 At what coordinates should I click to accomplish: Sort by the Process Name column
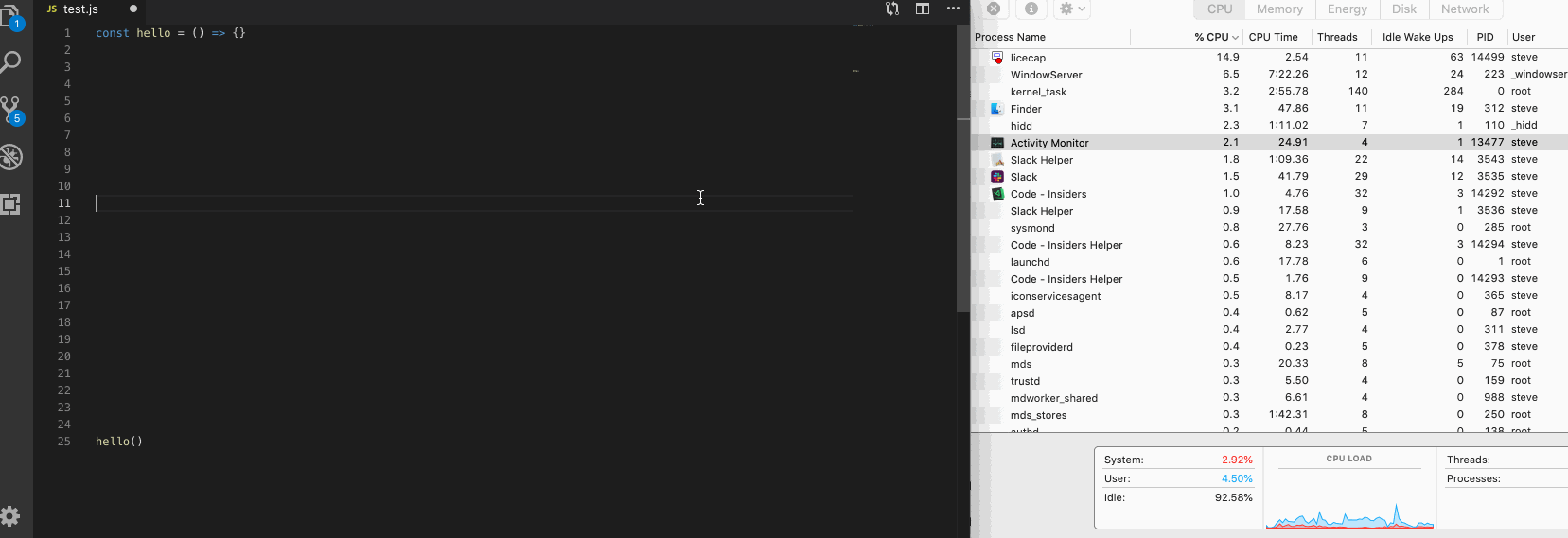1050,37
